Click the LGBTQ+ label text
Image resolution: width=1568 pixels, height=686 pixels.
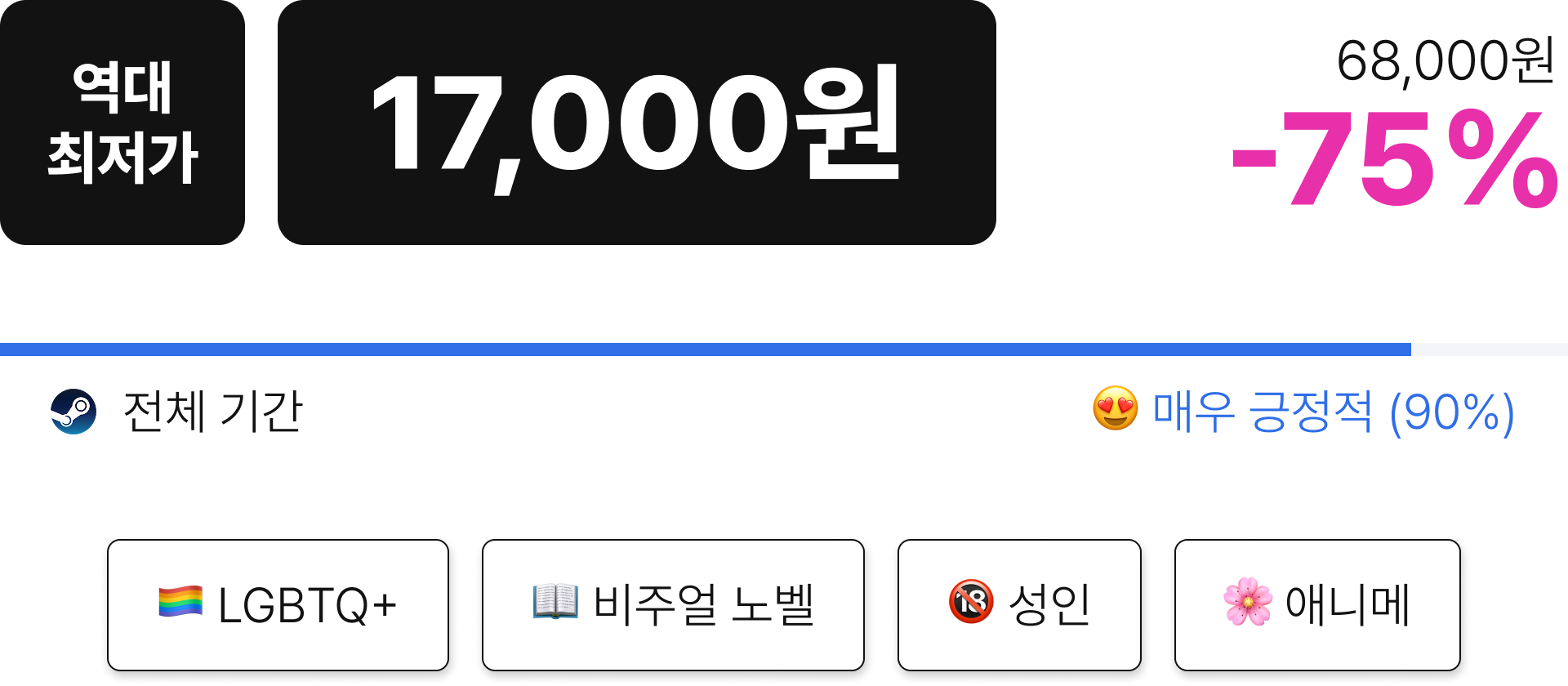[x=307, y=605]
